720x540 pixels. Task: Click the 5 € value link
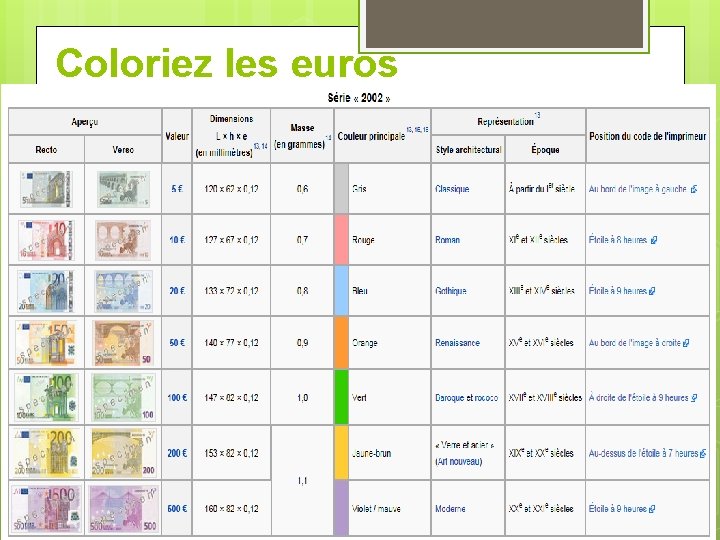177,189
